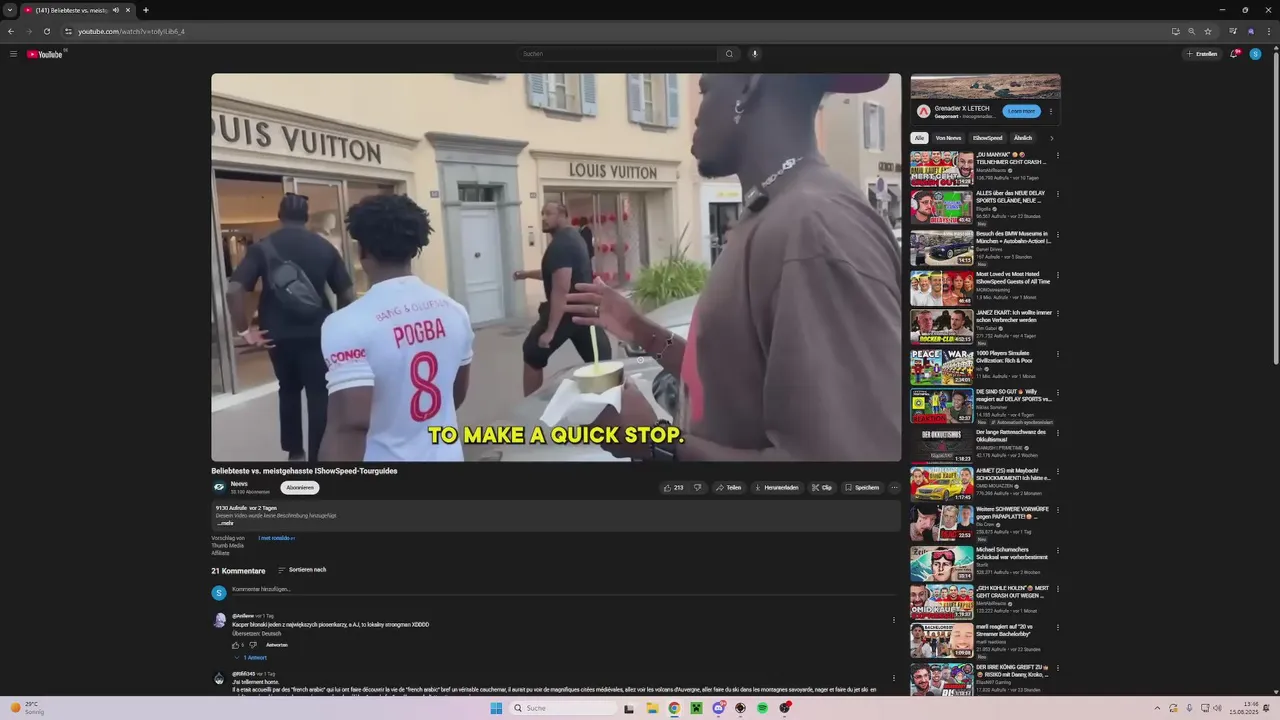Open options for the Grenadier X LETECH ad
The image size is (1280, 720).
[x=1051, y=111]
